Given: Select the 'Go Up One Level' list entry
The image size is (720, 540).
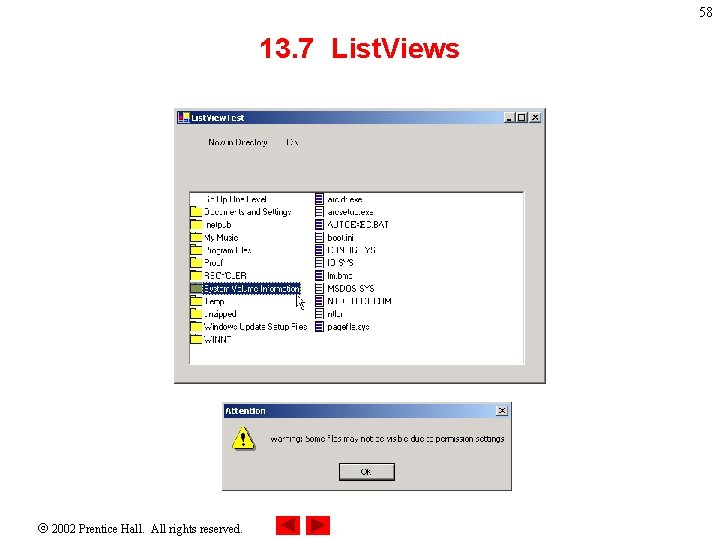Looking at the screenshot, I should tap(236, 199).
